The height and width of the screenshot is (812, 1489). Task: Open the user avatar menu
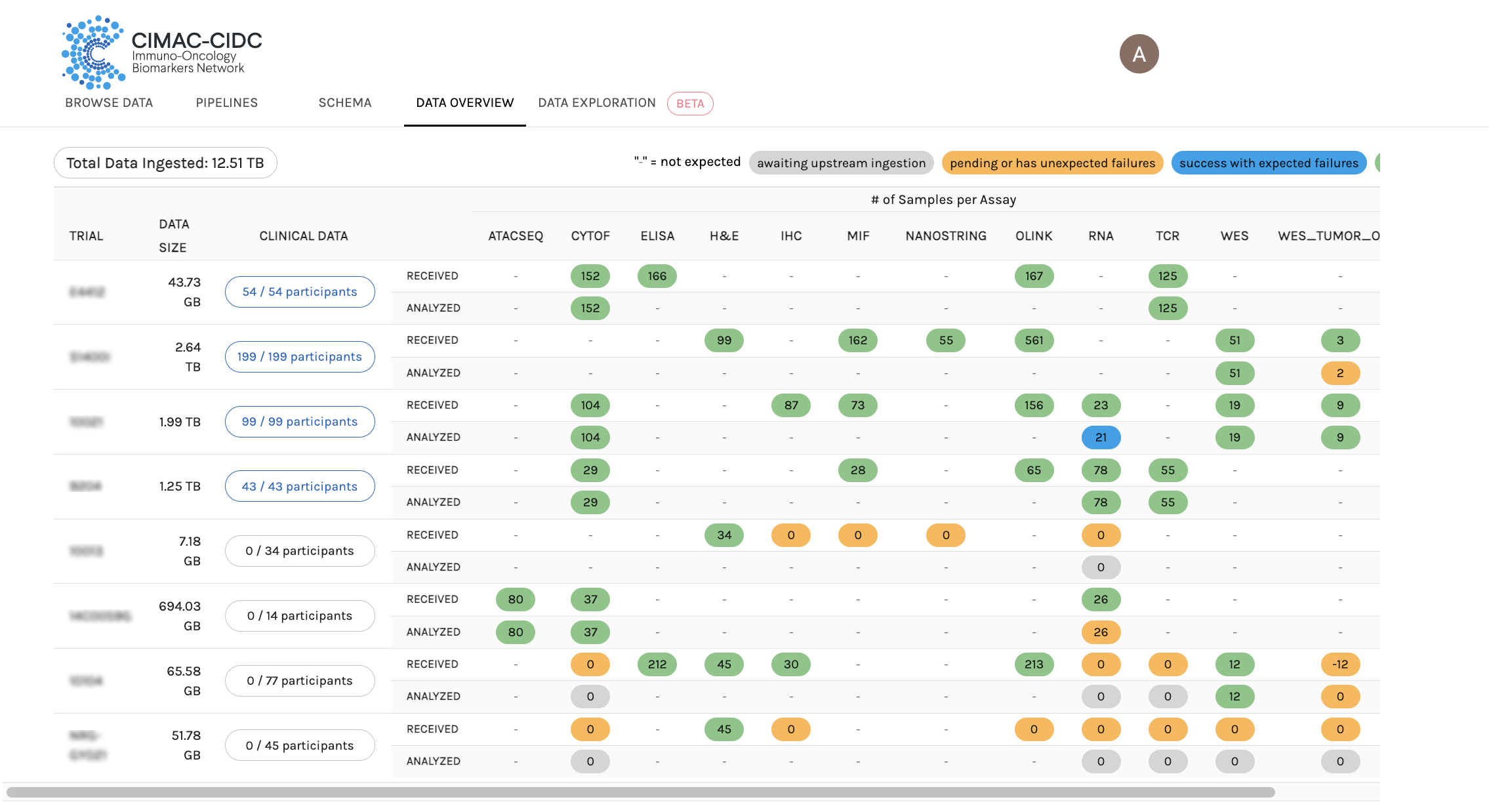click(1139, 54)
